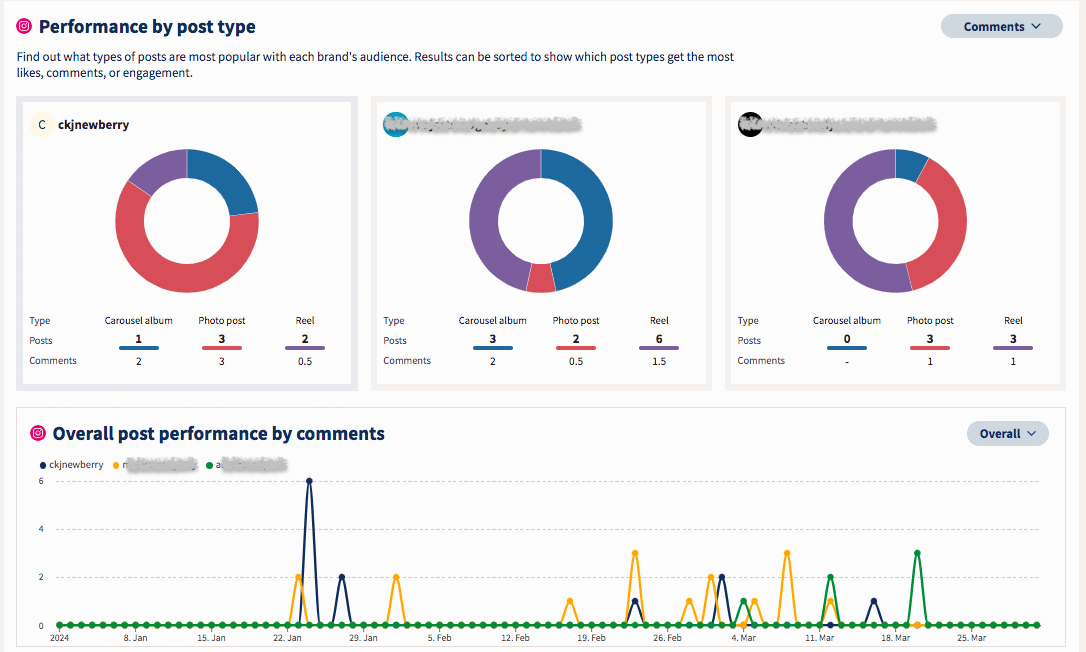The width and height of the screenshot is (1086, 652).
Task: Expand the Overall dropdown for the chart
Action: click(x=1008, y=434)
